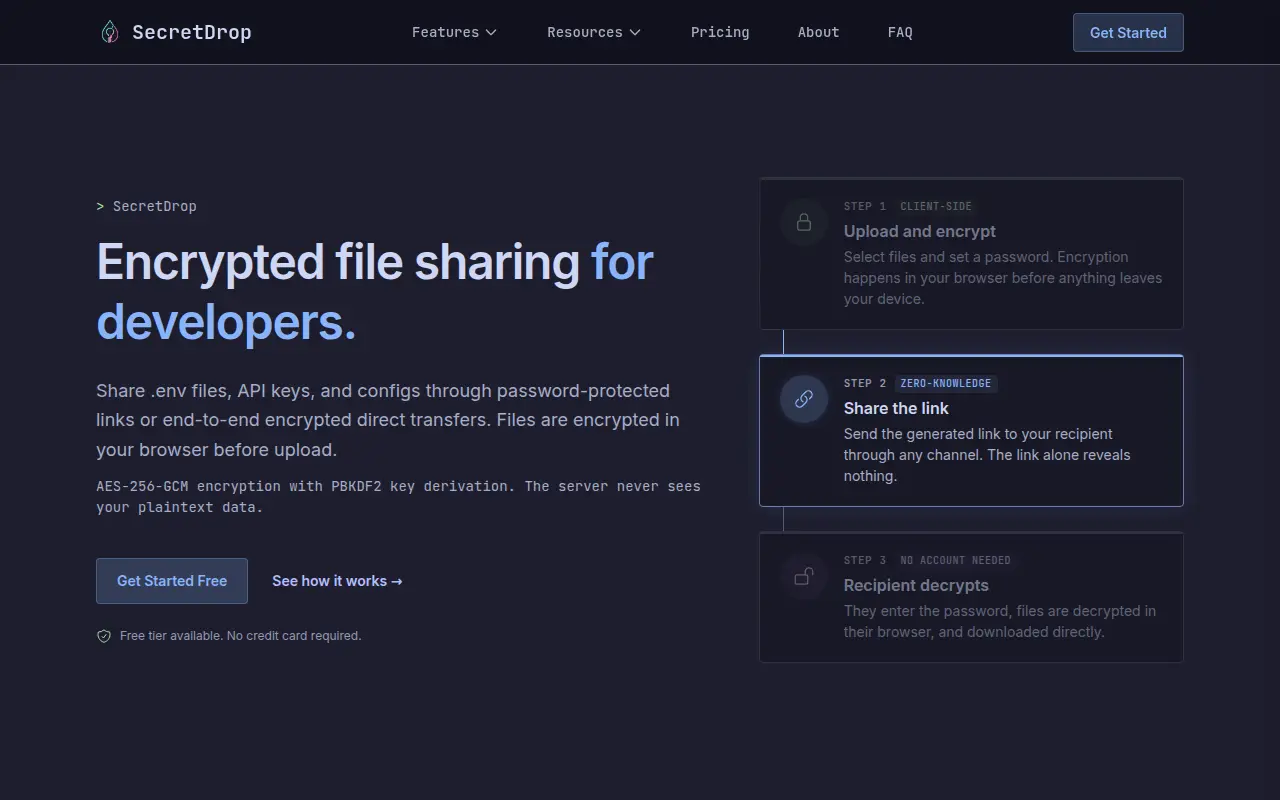Select the Upload and encrypt step card
This screenshot has width=1280, height=800.
971,254
